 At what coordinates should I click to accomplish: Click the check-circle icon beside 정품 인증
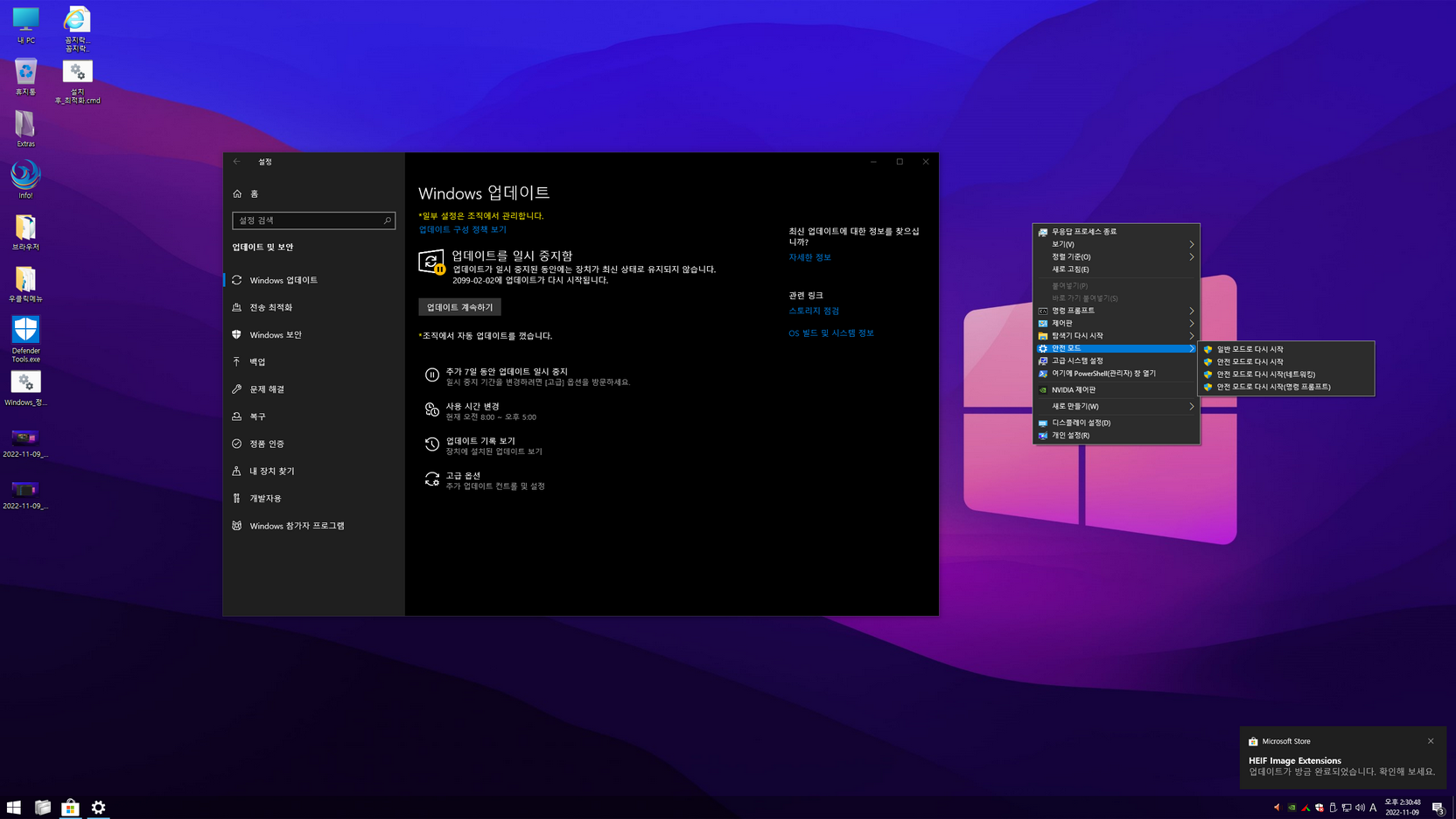point(237,444)
